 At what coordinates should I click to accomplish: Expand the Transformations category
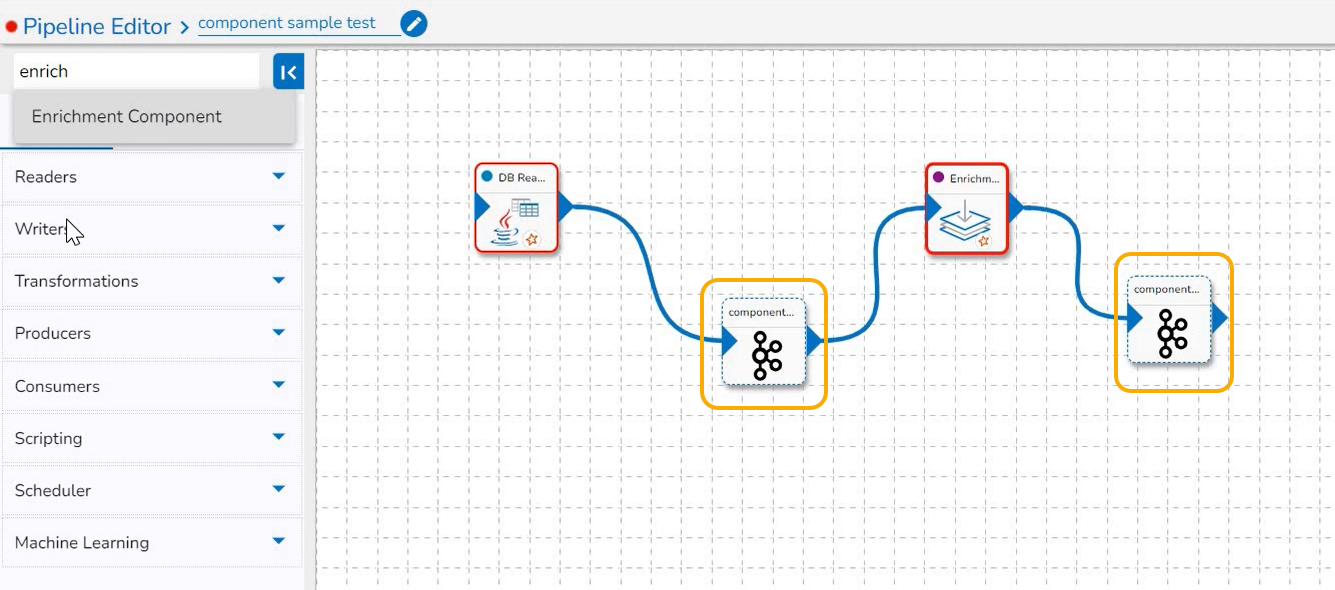(x=151, y=281)
